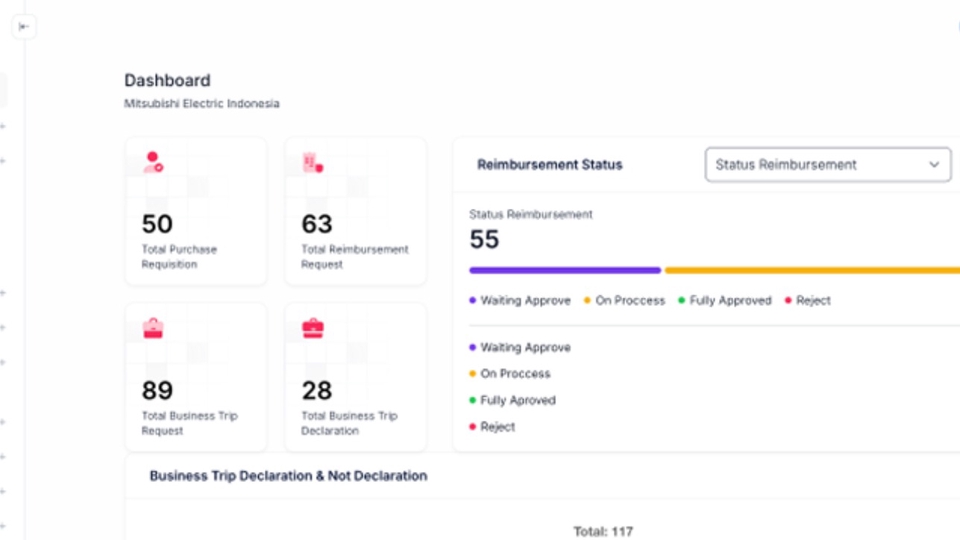Screen dimensions: 960x540
Task: Click the Total Purchase Requisition user icon
Action: (x=153, y=162)
